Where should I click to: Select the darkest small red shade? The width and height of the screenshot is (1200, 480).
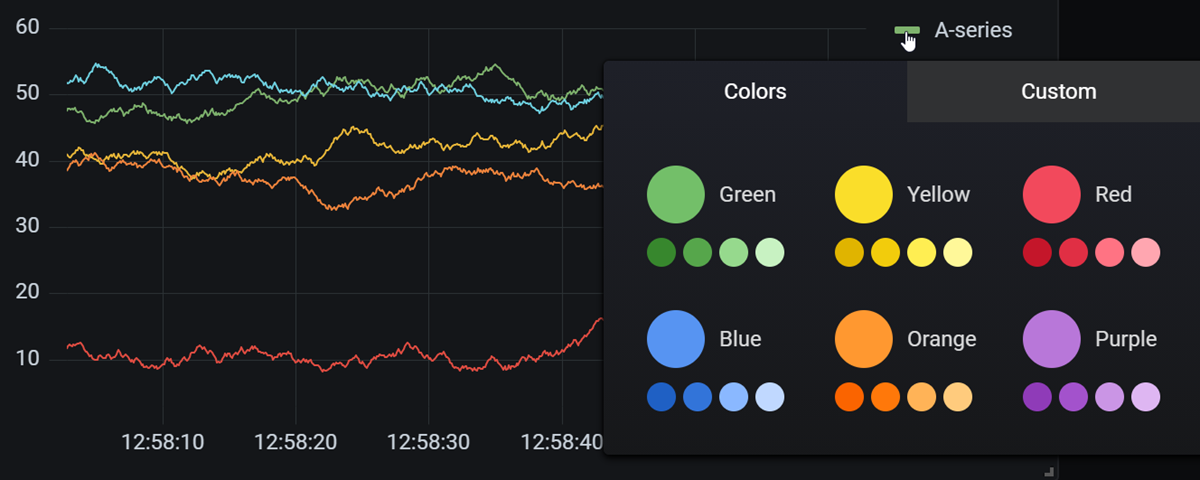click(x=1037, y=252)
